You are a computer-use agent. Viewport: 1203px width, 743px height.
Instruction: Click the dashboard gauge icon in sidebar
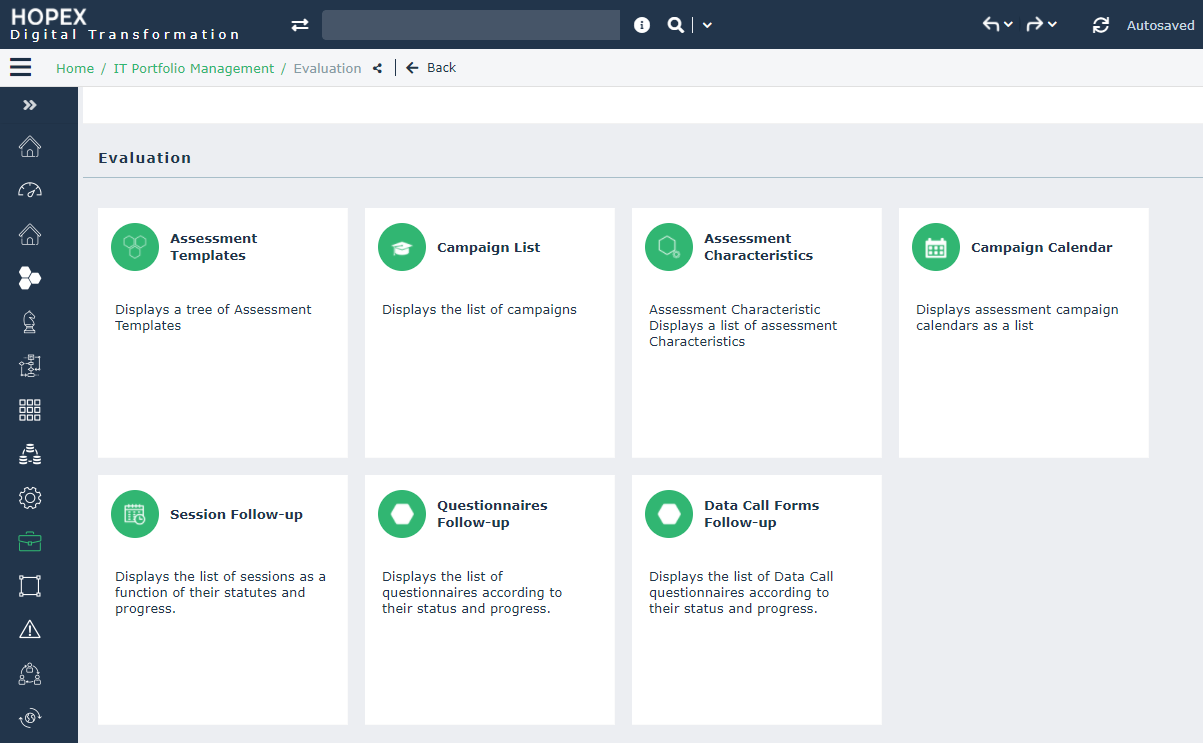(30, 190)
